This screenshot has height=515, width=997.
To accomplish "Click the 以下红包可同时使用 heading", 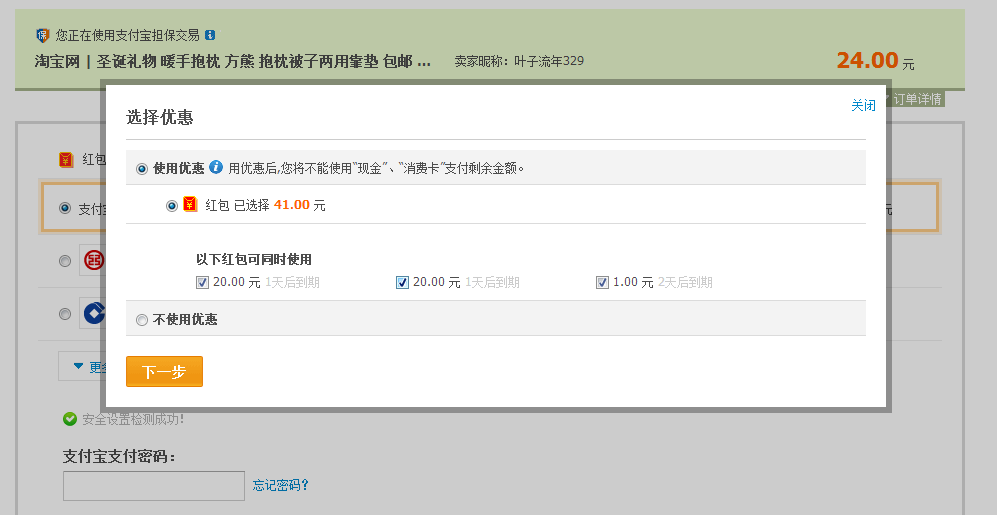I will tap(254, 259).
